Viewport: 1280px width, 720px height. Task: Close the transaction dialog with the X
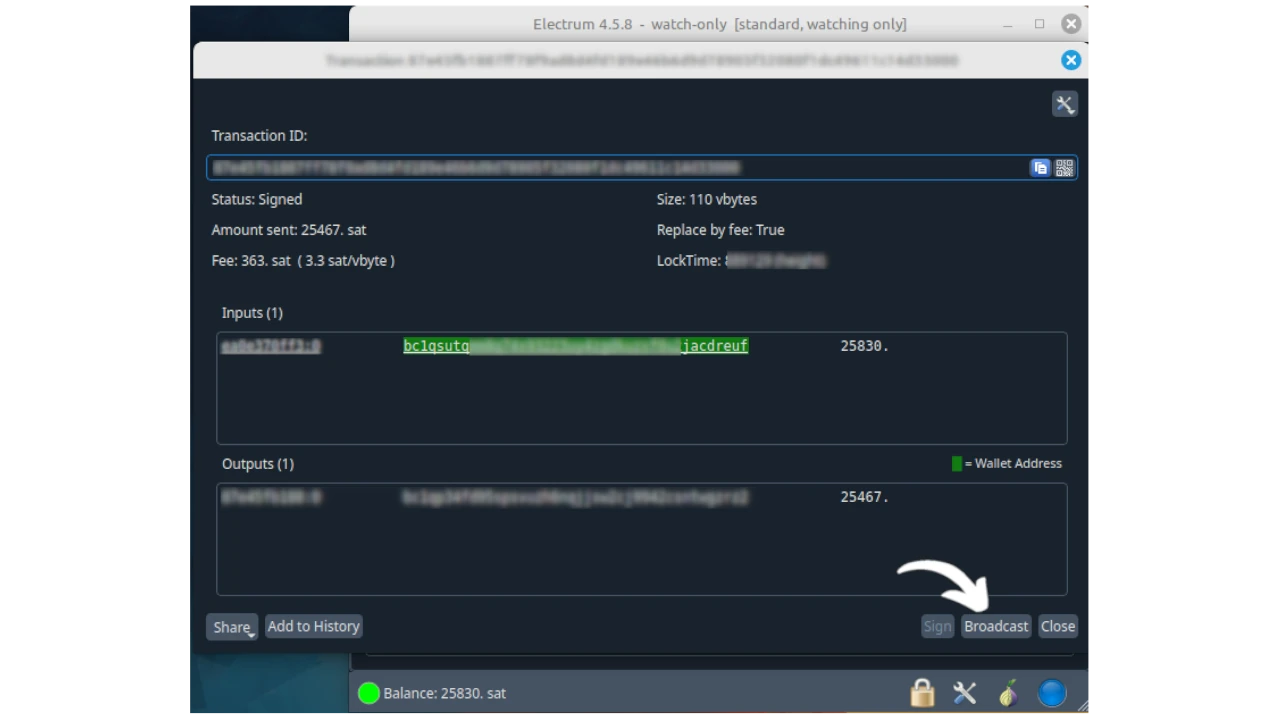pyautogui.click(x=1070, y=60)
